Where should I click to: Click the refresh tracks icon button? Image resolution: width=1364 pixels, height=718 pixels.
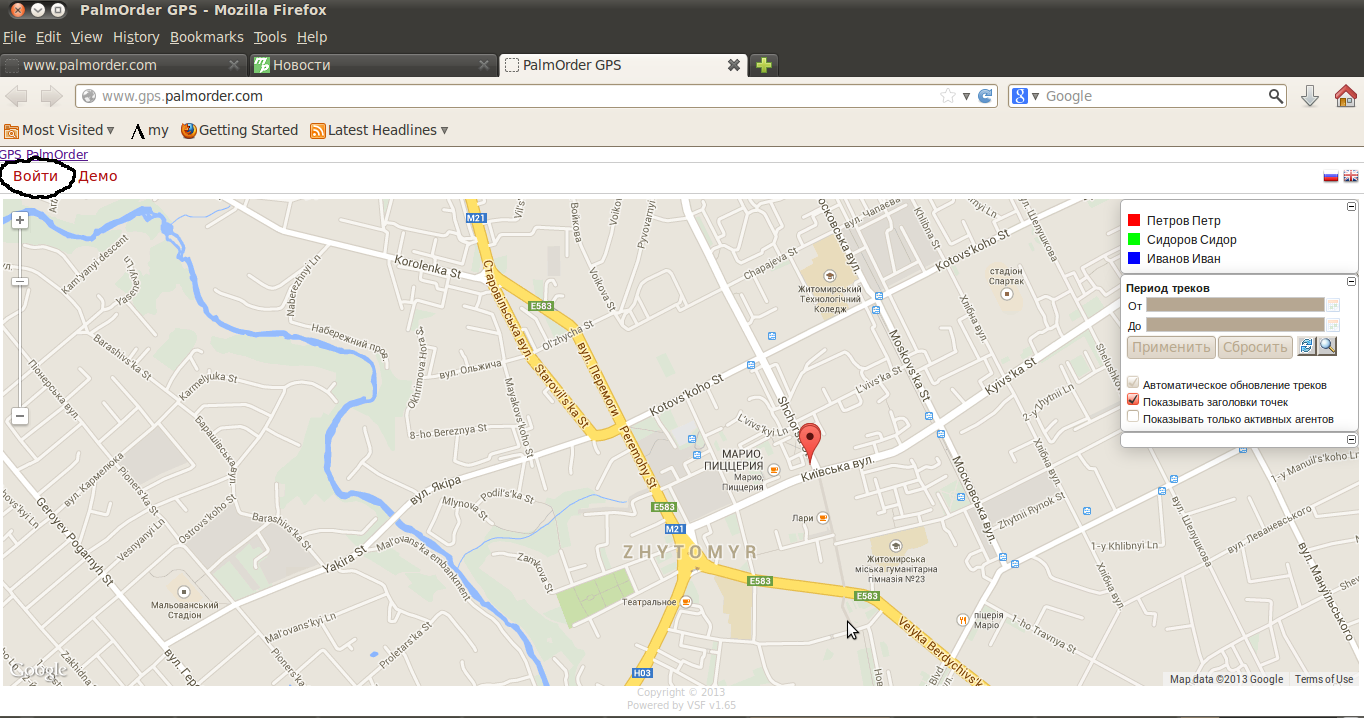tap(1306, 346)
